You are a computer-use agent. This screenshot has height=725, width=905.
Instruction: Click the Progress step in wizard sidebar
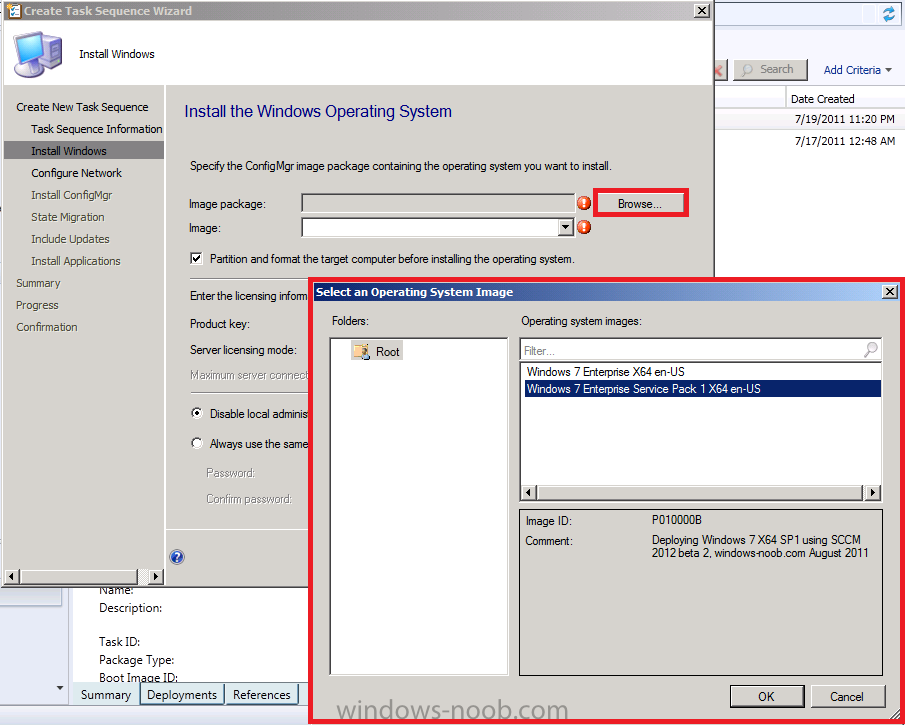click(x=37, y=305)
